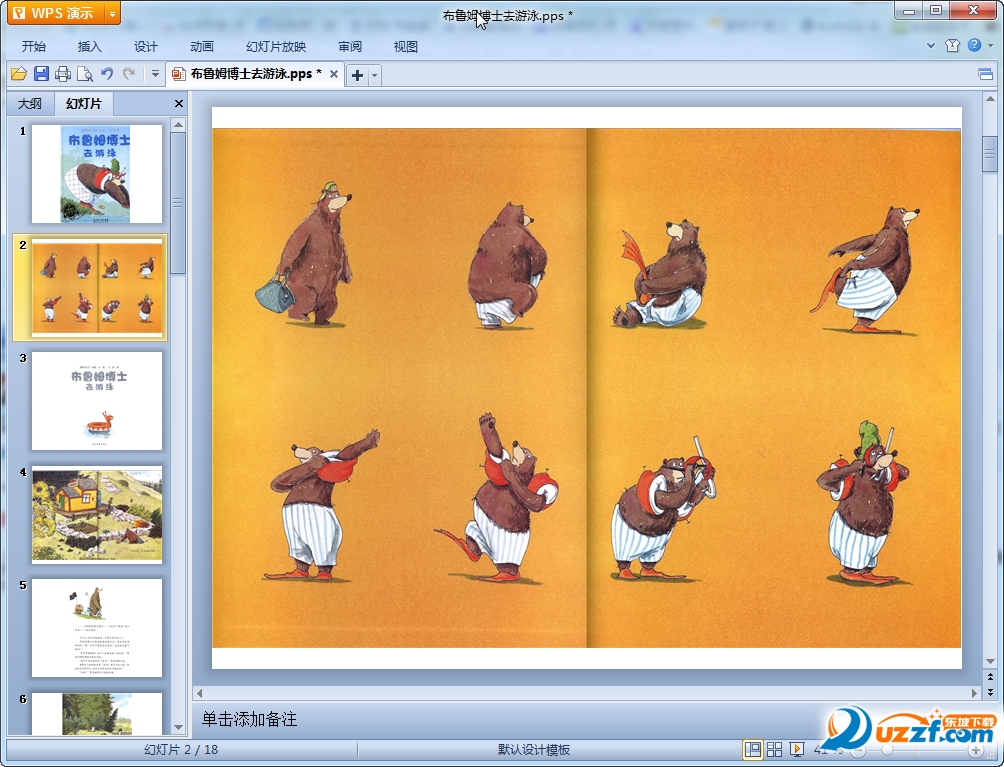Go to previous slide with double-up arrow

[x=990, y=677]
